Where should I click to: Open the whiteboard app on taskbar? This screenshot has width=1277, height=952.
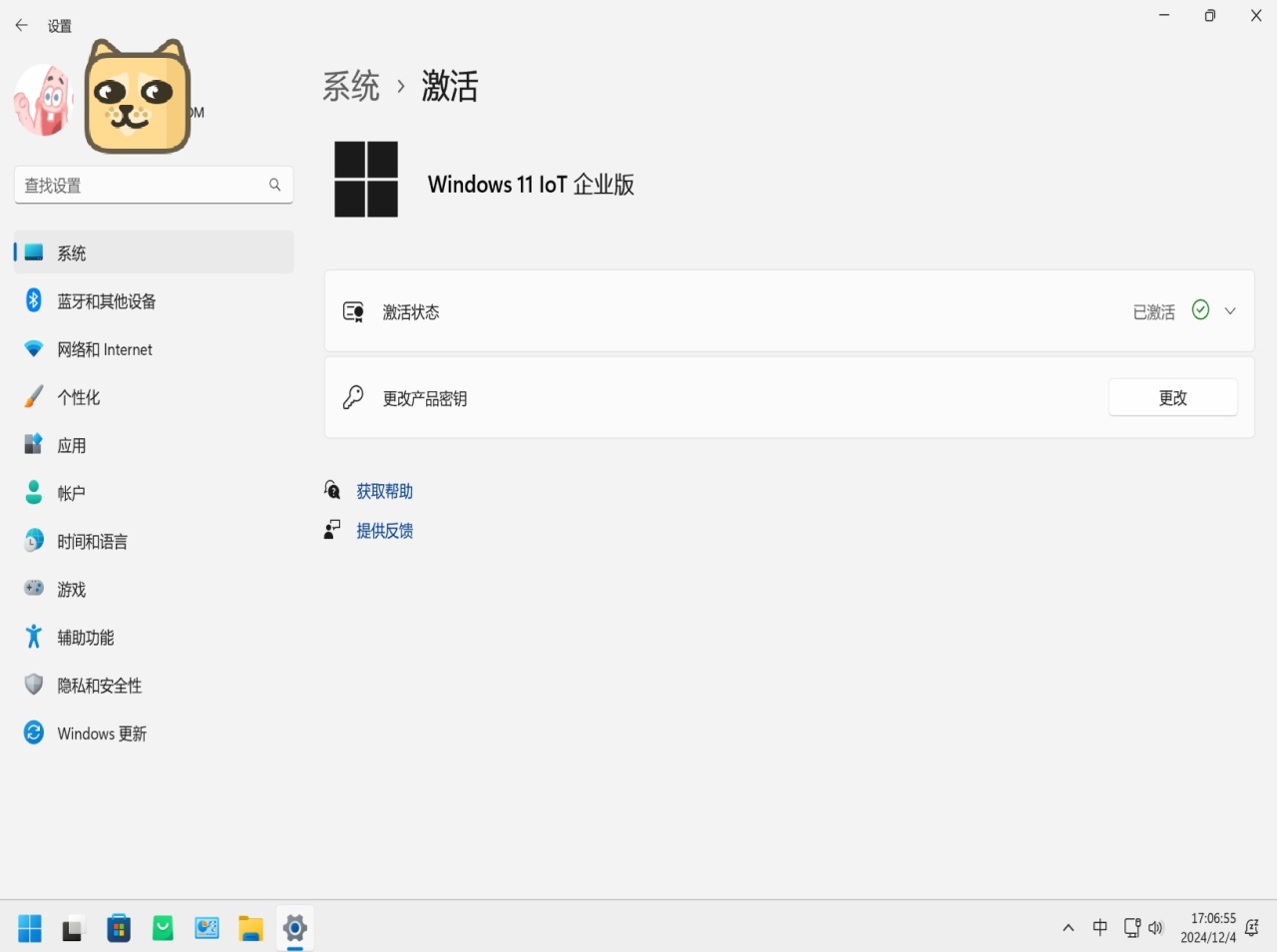207,929
